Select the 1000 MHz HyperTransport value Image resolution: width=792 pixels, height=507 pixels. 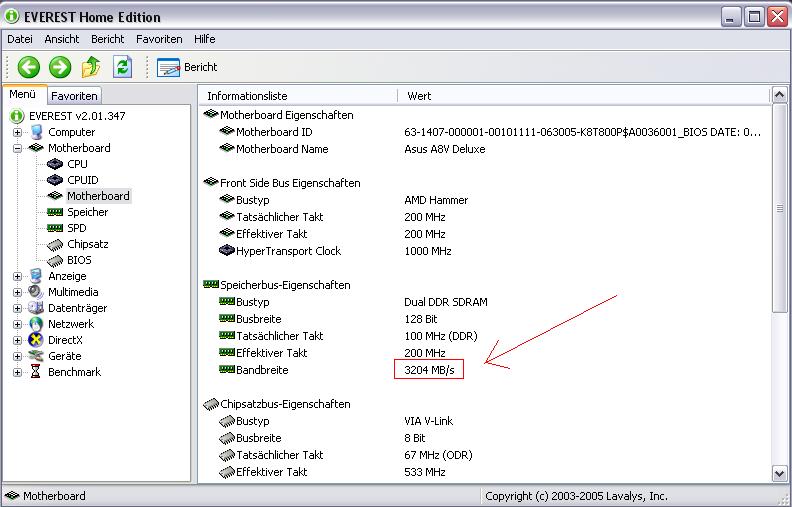click(427, 251)
